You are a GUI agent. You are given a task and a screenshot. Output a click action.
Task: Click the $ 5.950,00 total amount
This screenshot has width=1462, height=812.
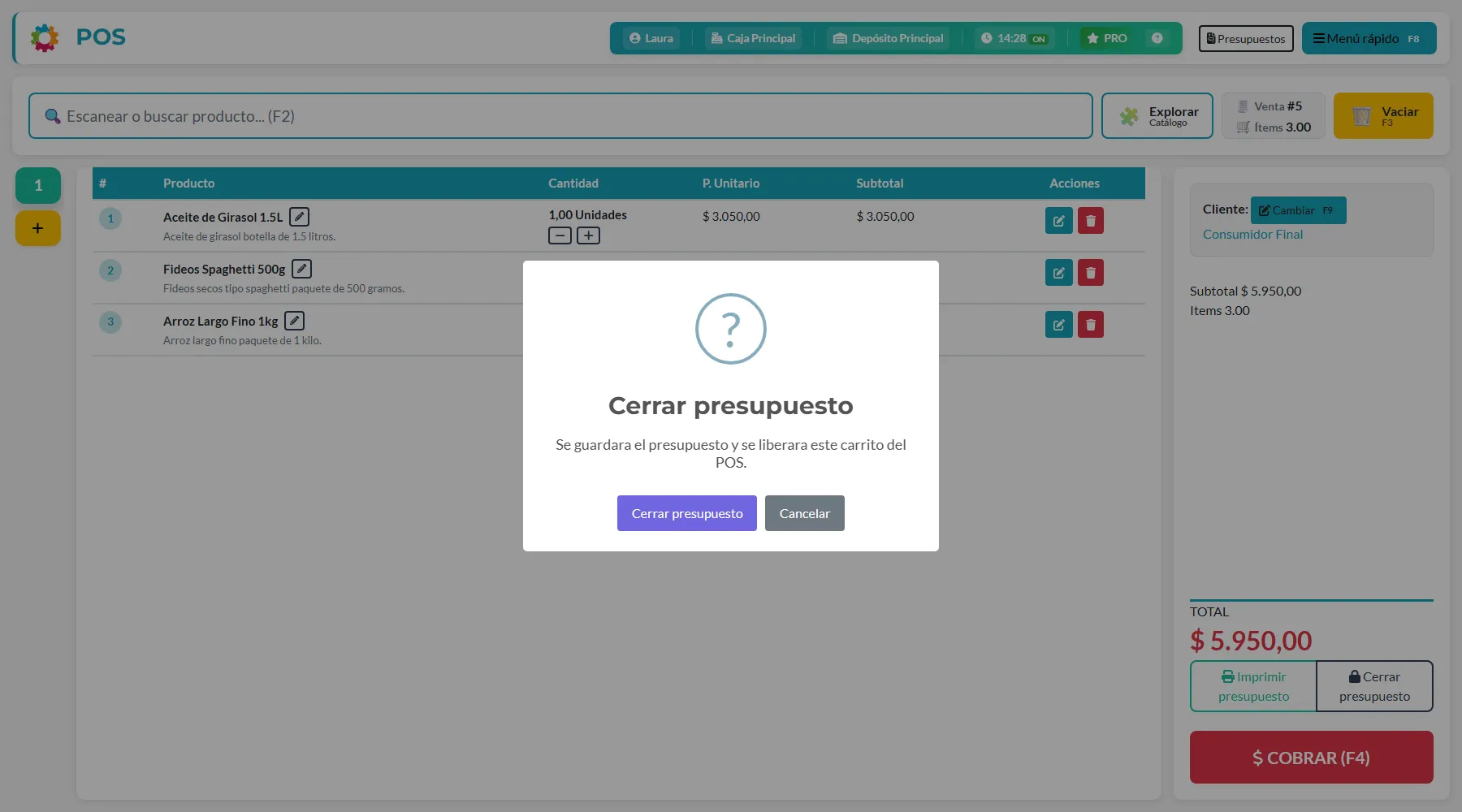coord(1251,641)
